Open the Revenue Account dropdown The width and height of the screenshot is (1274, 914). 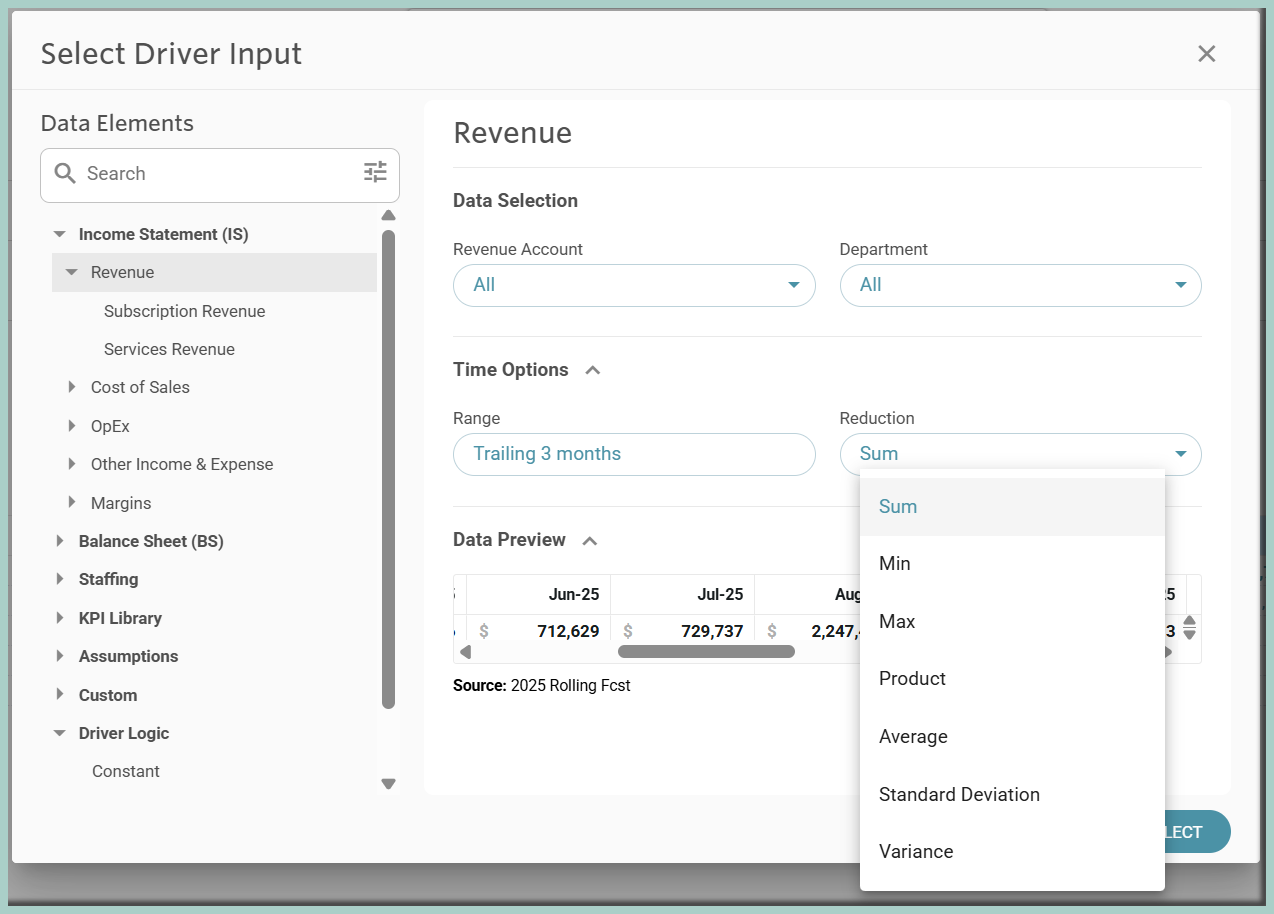coord(634,285)
